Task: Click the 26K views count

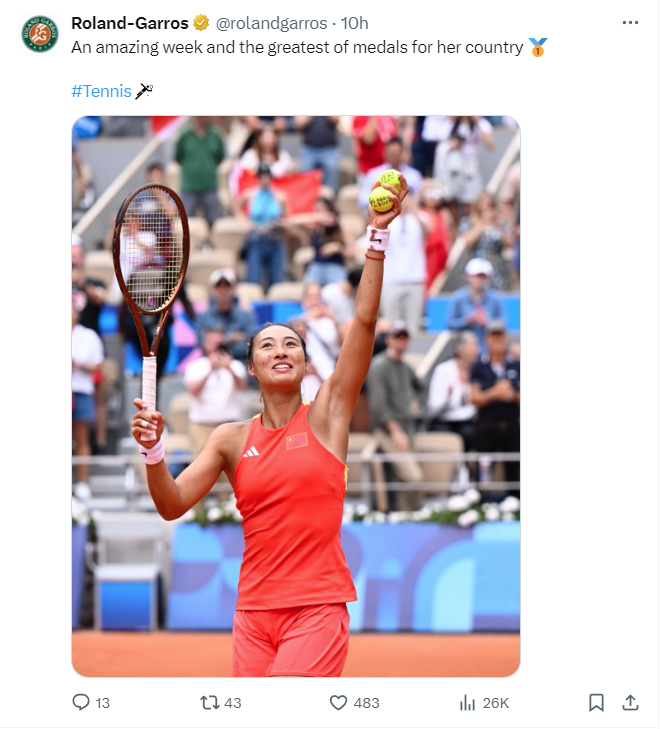Action: pos(495,703)
